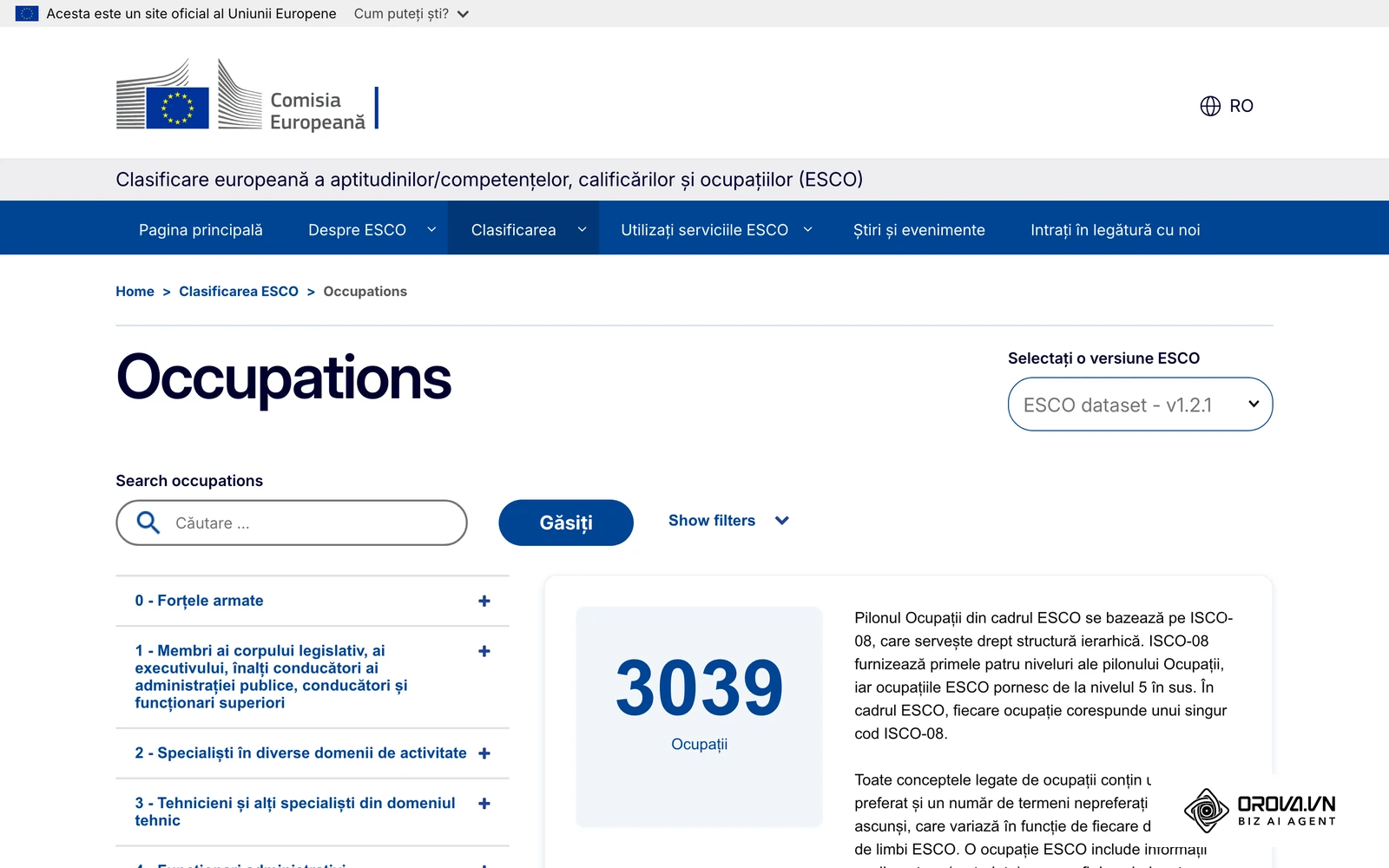Open '0 - Forțele armate' category
Viewport: 1389px width, 868px height.
click(199, 601)
